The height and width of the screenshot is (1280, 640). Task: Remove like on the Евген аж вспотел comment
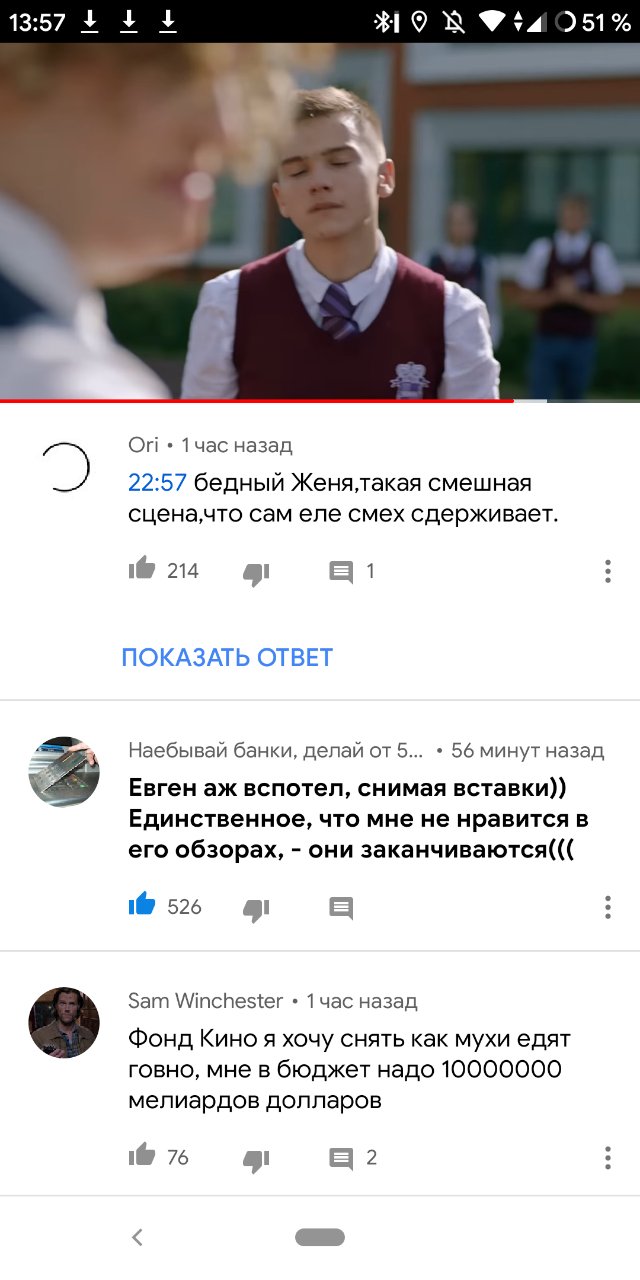pos(142,905)
